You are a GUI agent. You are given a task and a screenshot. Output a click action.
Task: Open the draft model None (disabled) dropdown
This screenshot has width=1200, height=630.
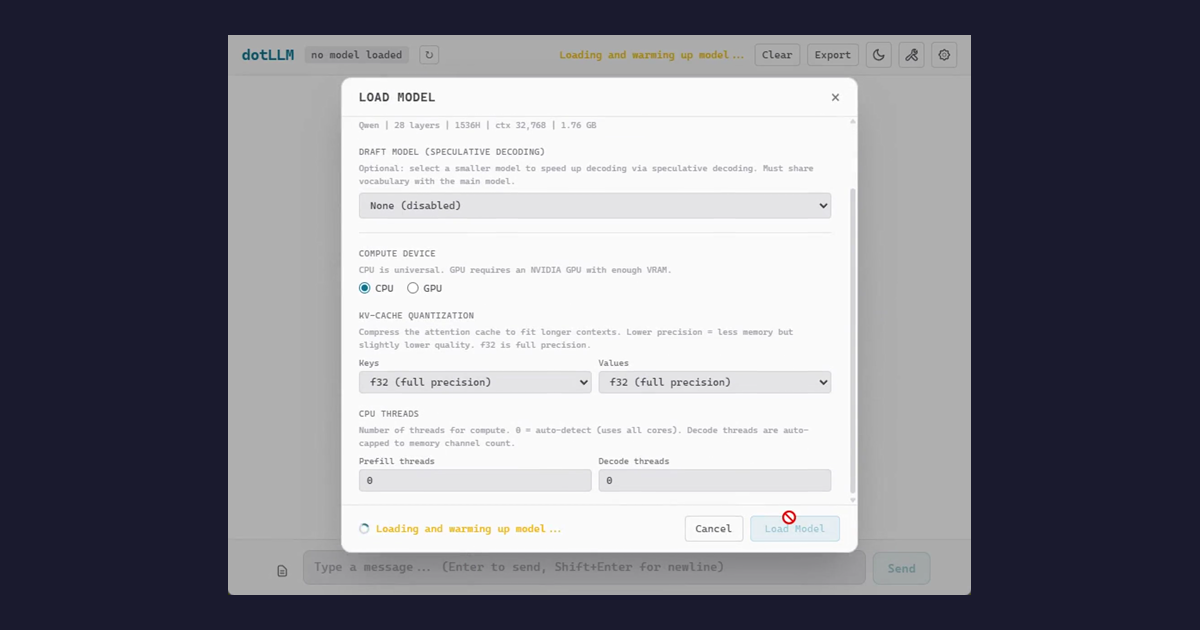594,205
